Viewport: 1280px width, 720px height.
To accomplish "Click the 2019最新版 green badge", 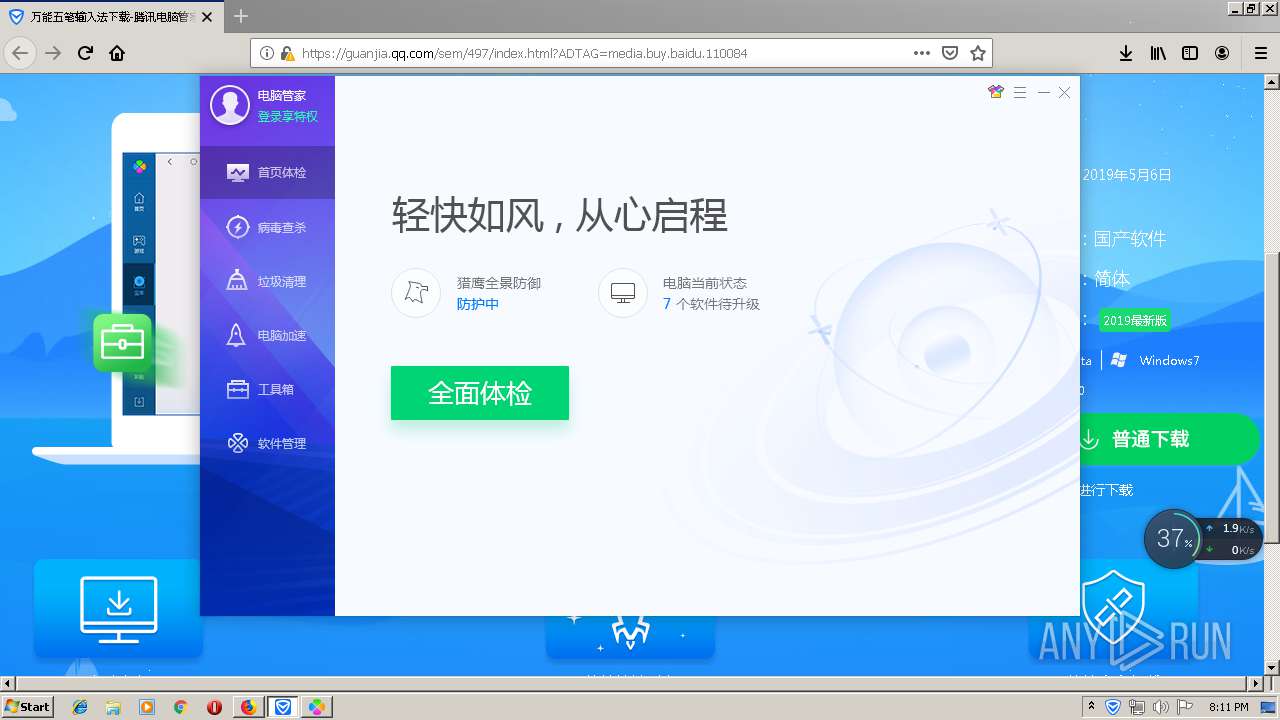I will coord(1134,320).
